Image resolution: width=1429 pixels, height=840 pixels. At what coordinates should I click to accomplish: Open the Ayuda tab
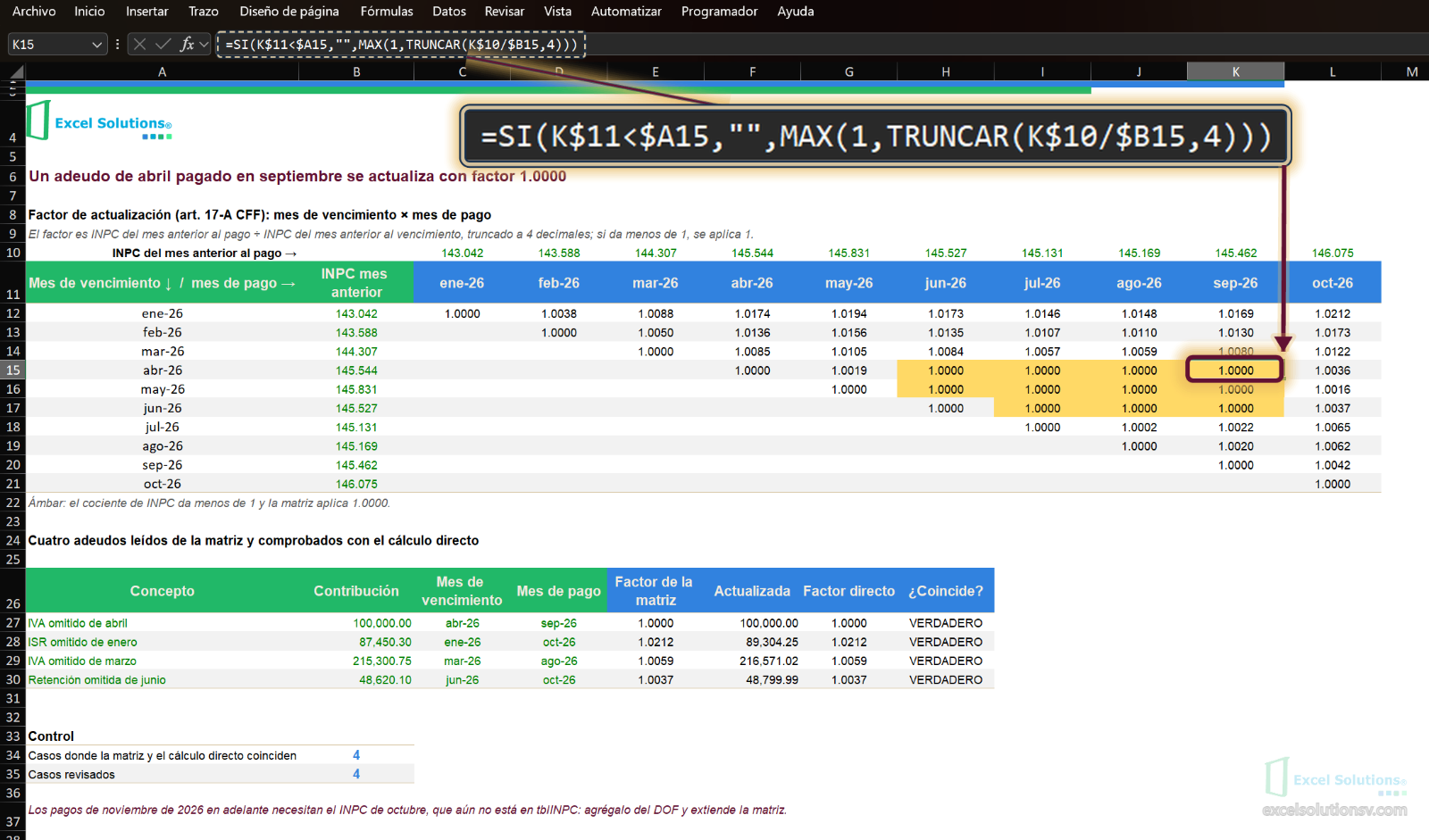point(796,12)
